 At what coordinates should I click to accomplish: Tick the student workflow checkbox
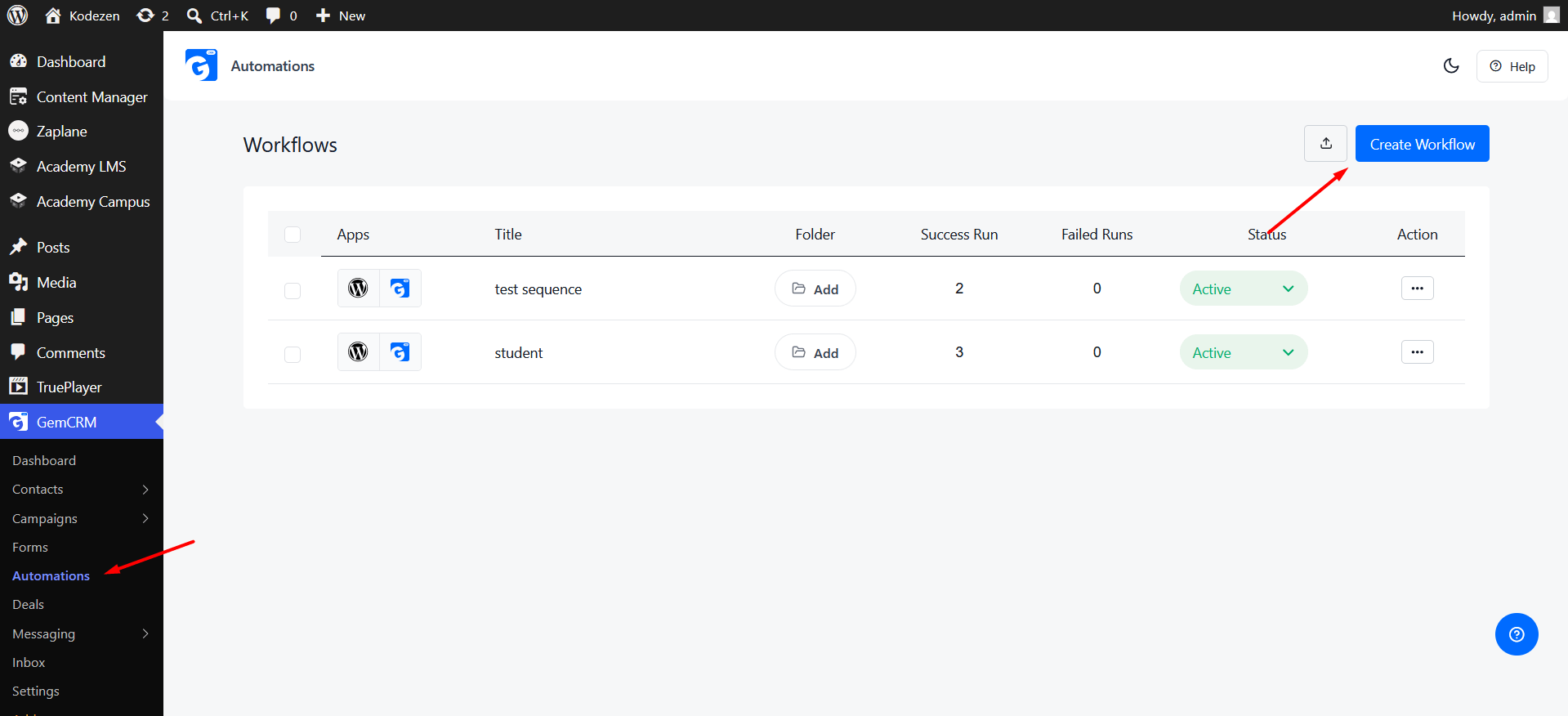[293, 355]
